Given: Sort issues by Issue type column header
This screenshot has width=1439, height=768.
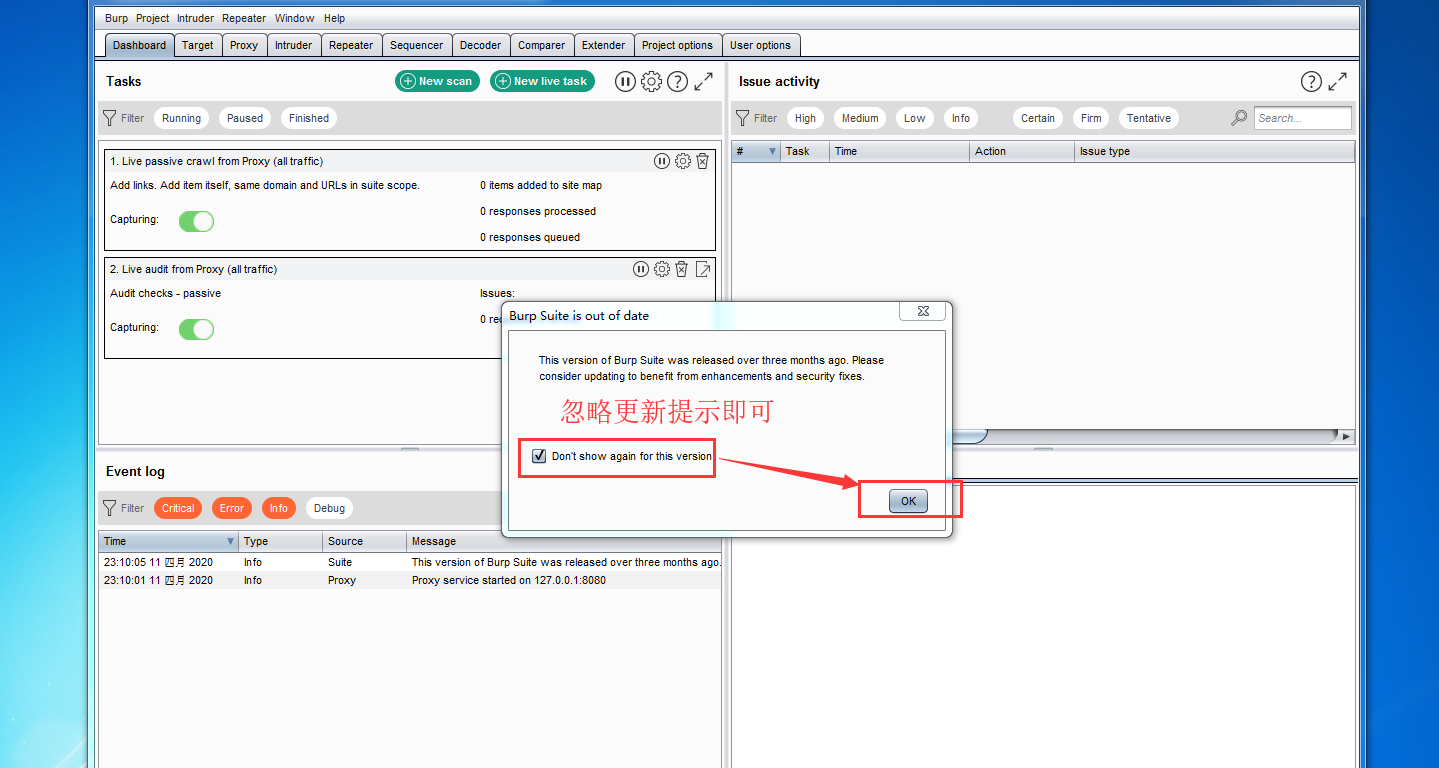Looking at the screenshot, I should 1214,151.
